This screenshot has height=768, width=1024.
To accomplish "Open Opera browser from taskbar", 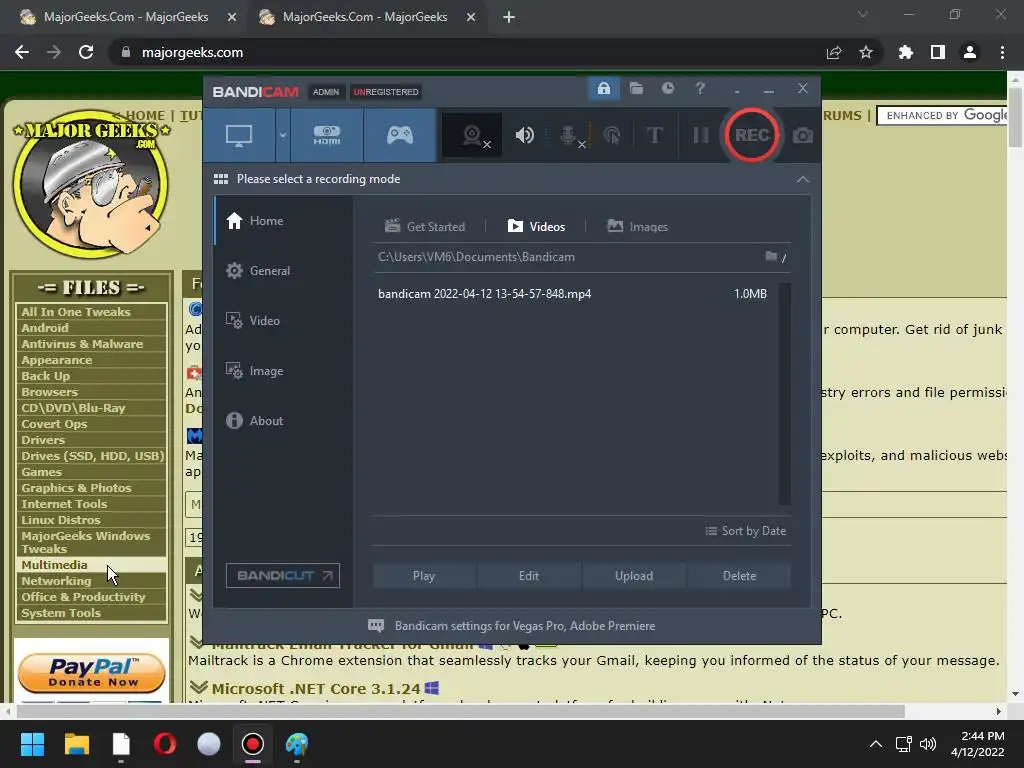I will pos(165,744).
